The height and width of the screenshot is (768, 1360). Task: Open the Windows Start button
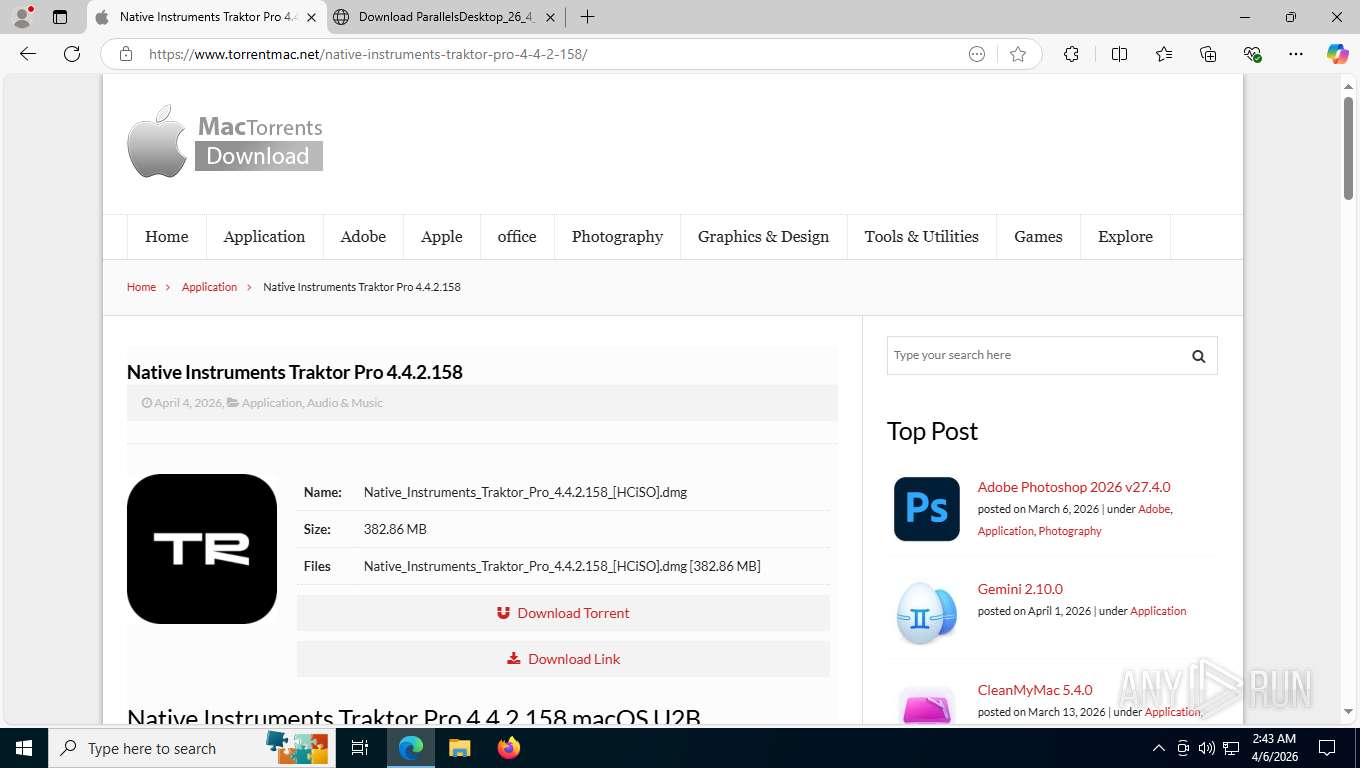pyautogui.click(x=24, y=748)
